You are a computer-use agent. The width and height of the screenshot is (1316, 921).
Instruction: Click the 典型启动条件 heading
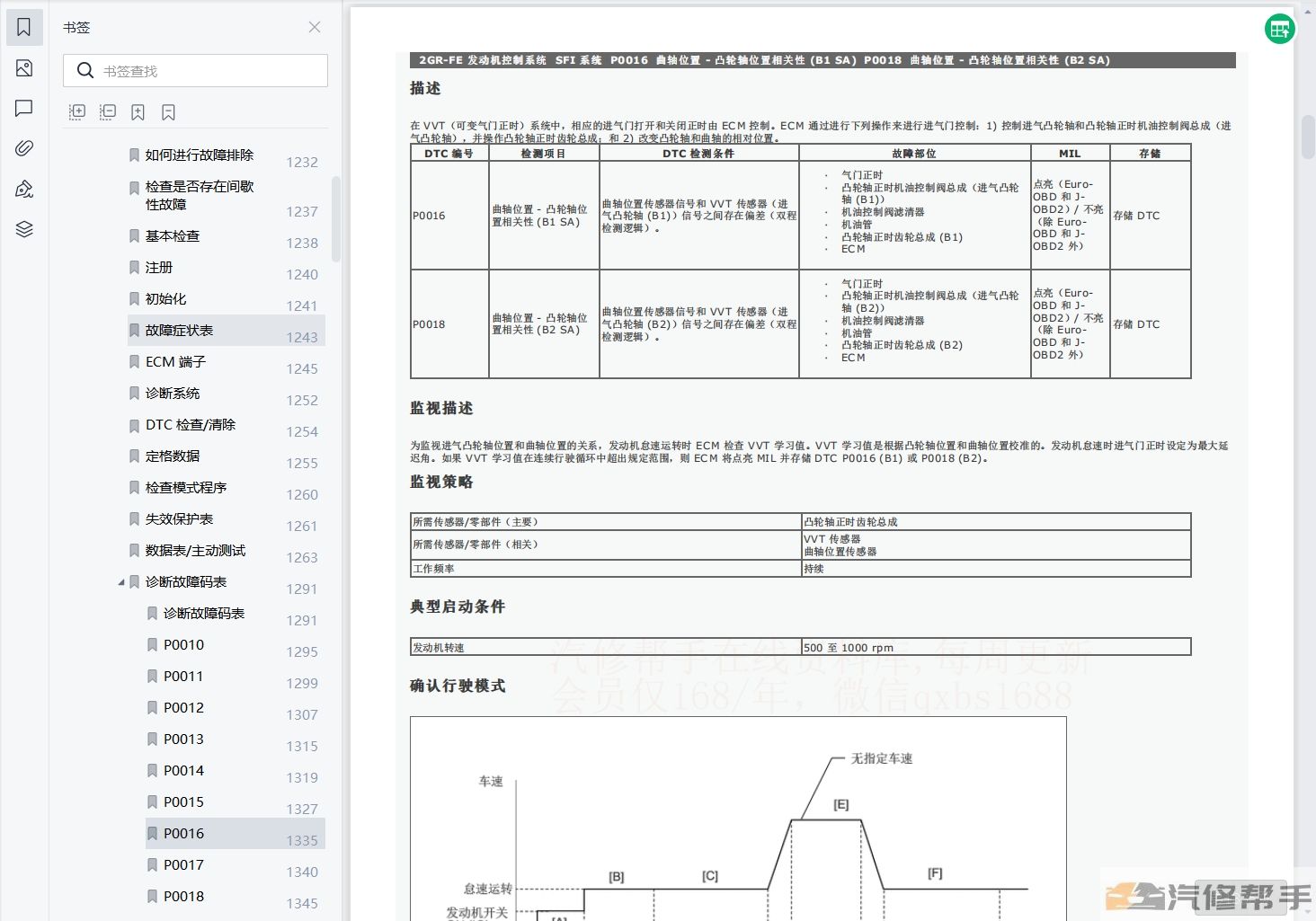[x=458, y=607]
